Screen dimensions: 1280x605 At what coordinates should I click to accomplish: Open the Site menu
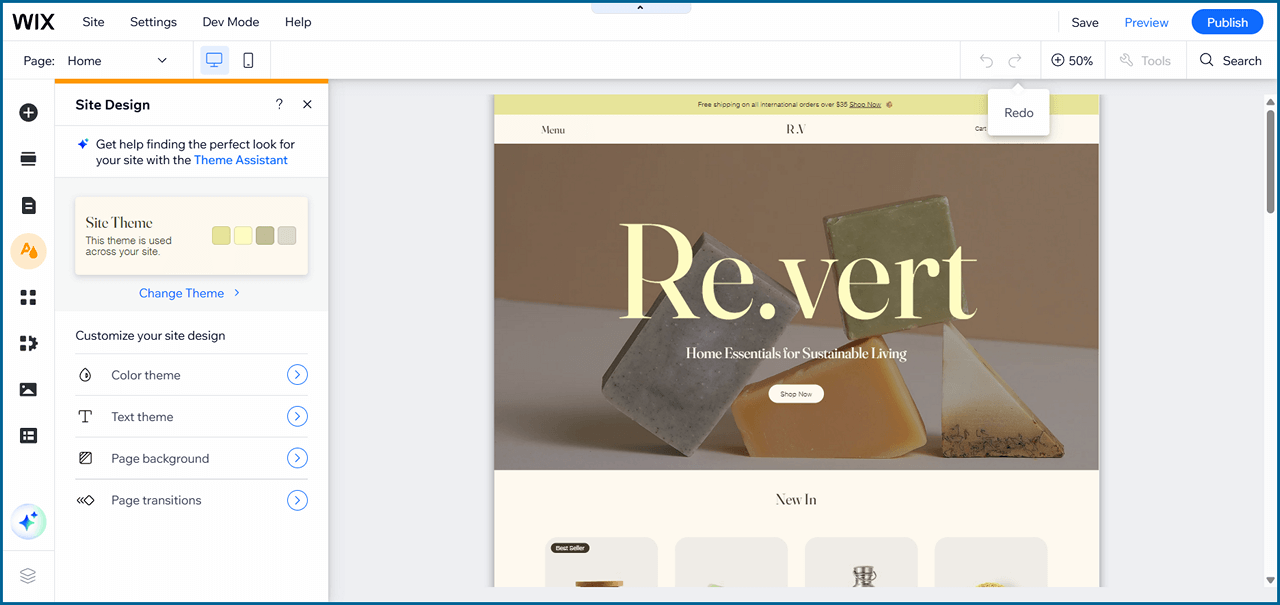pyautogui.click(x=93, y=22)
